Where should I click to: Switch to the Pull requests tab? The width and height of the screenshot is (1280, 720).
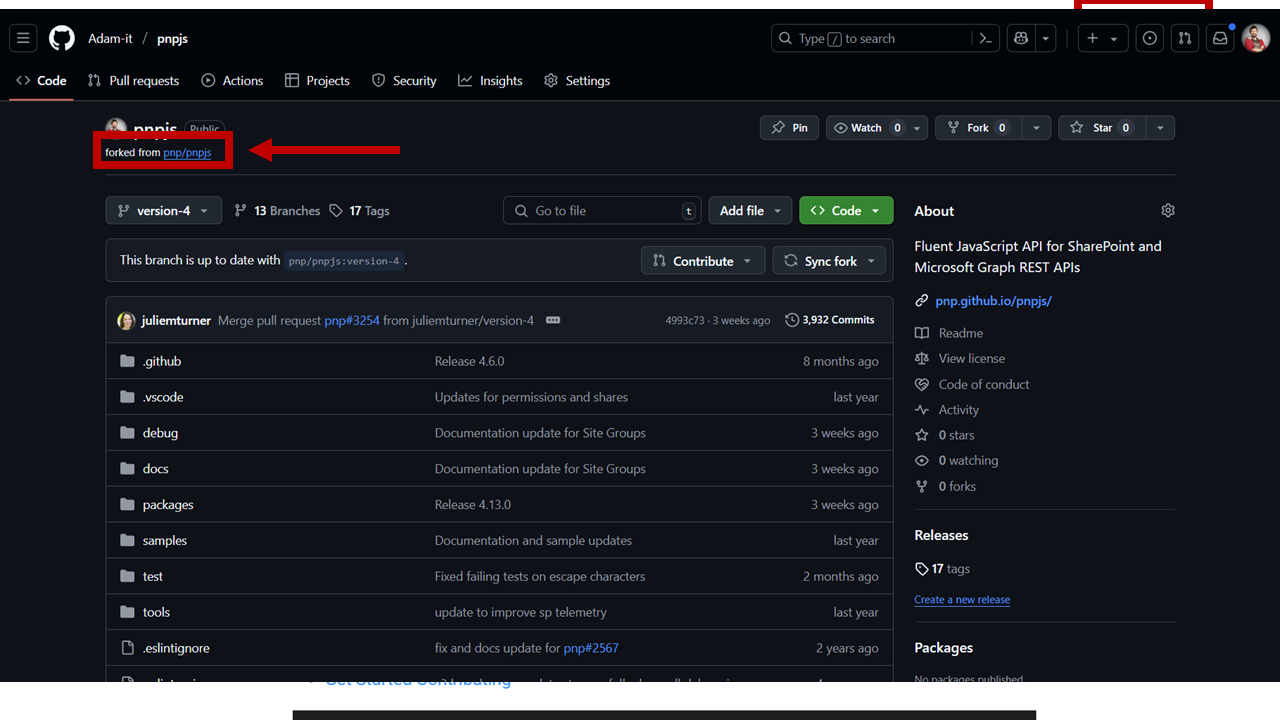[133, 81]
